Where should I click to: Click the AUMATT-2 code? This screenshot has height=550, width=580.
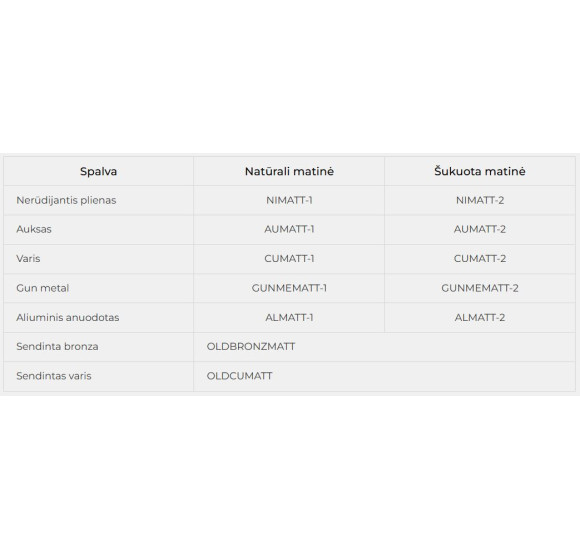[x=480, y=229]
